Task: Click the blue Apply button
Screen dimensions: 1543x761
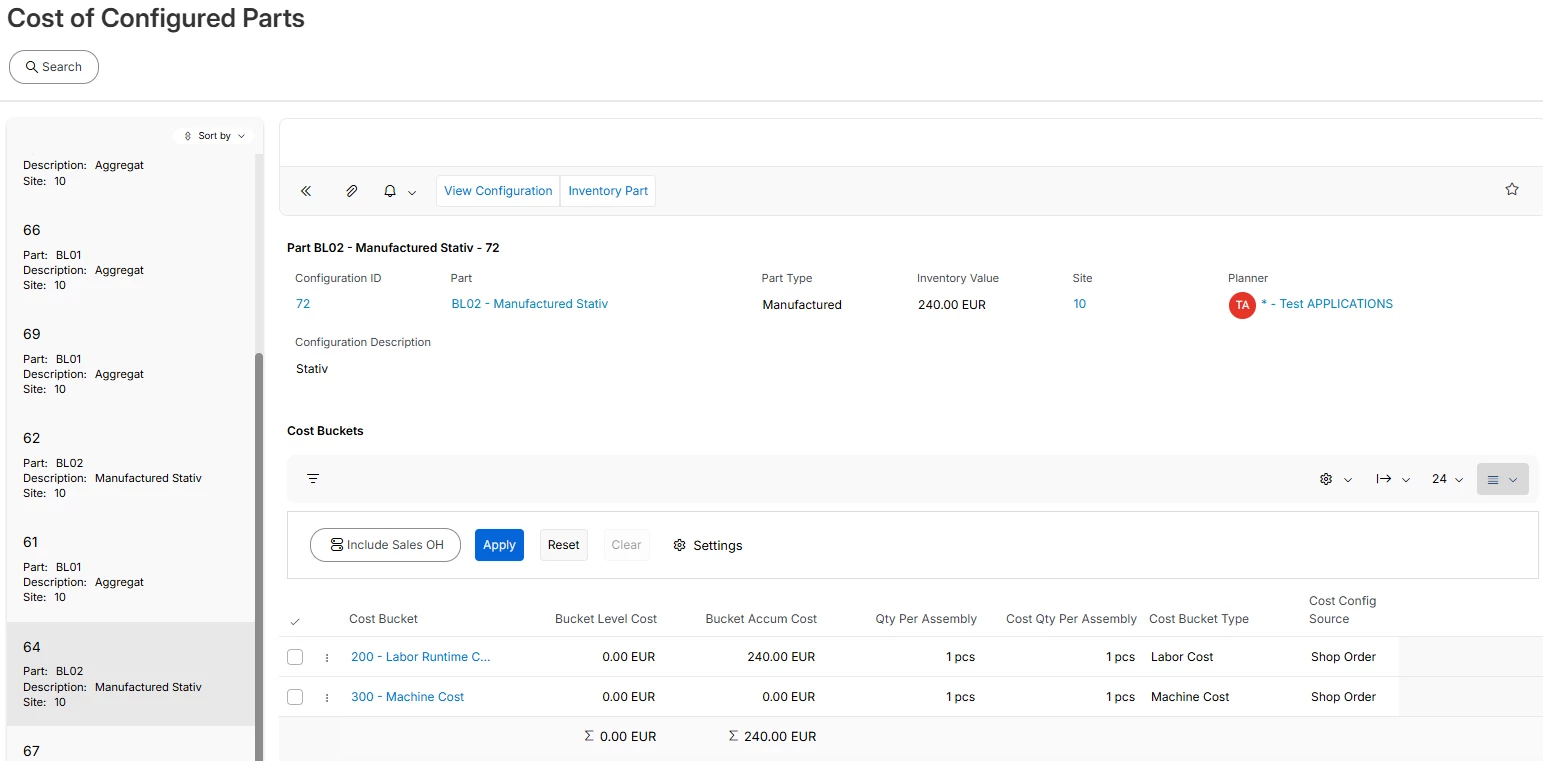Action: tap(499, 545)
